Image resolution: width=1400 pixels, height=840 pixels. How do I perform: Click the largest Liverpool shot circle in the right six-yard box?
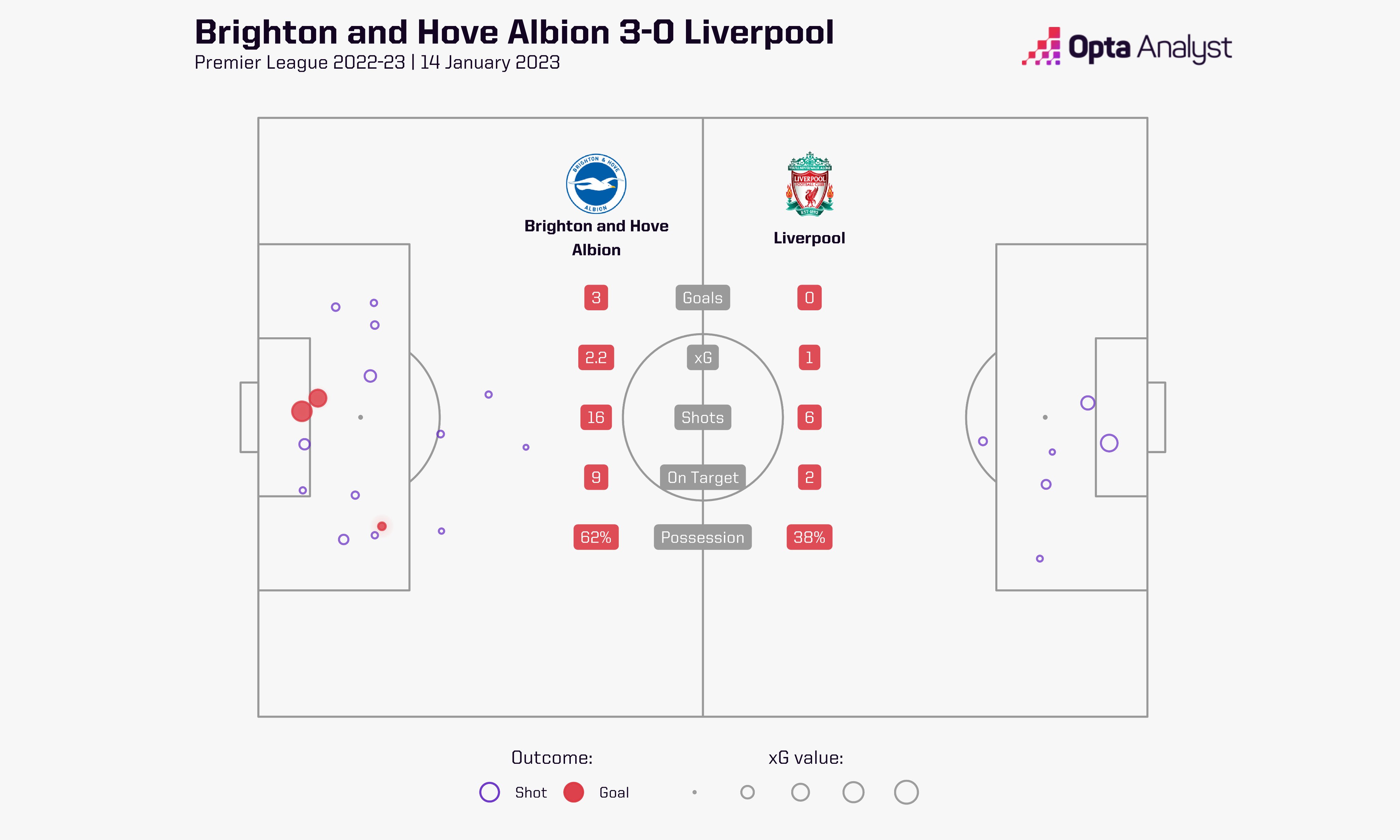pyautogui.click(x=1109, y=443)
